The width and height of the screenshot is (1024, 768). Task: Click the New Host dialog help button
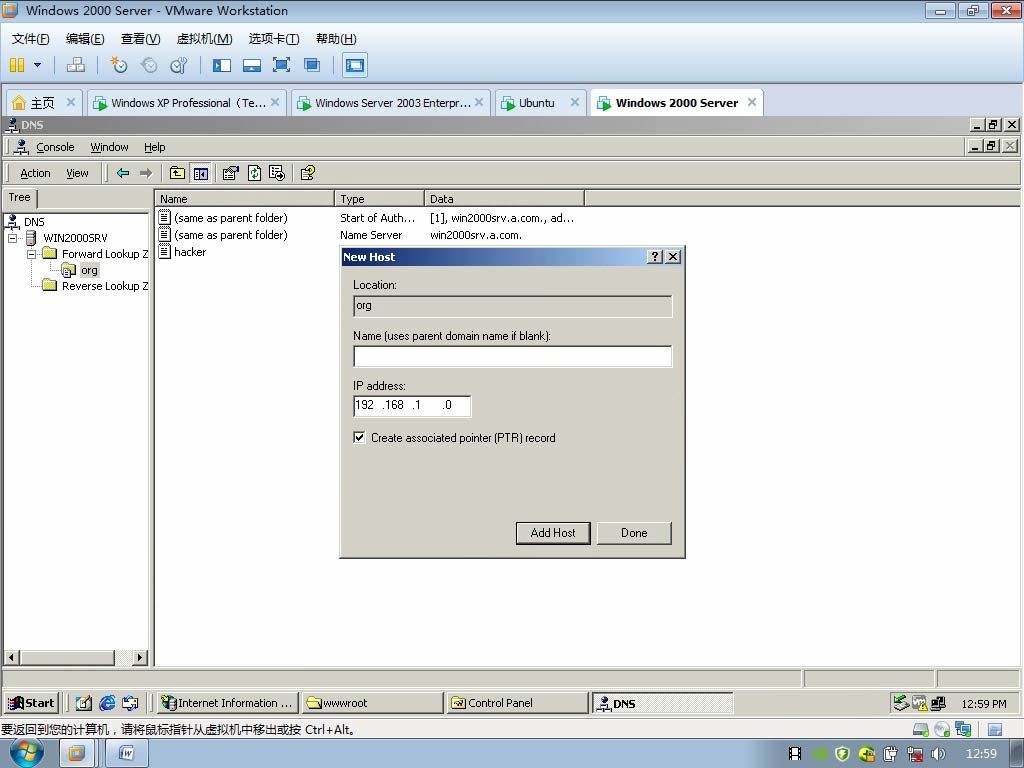point(655,257)
